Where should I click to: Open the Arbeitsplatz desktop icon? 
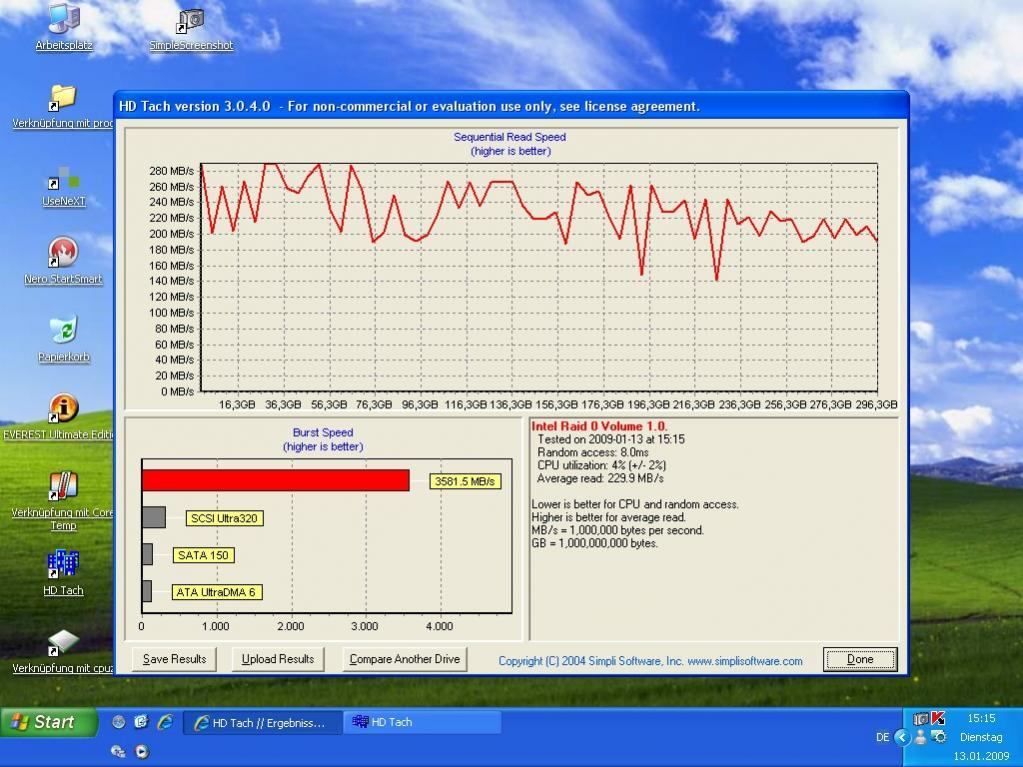64,27
